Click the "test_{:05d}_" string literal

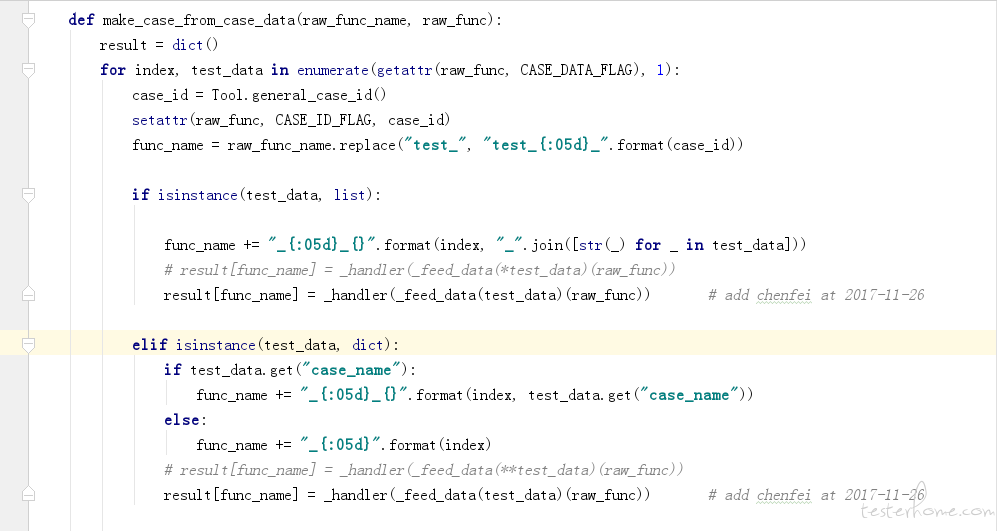point(547,145)
